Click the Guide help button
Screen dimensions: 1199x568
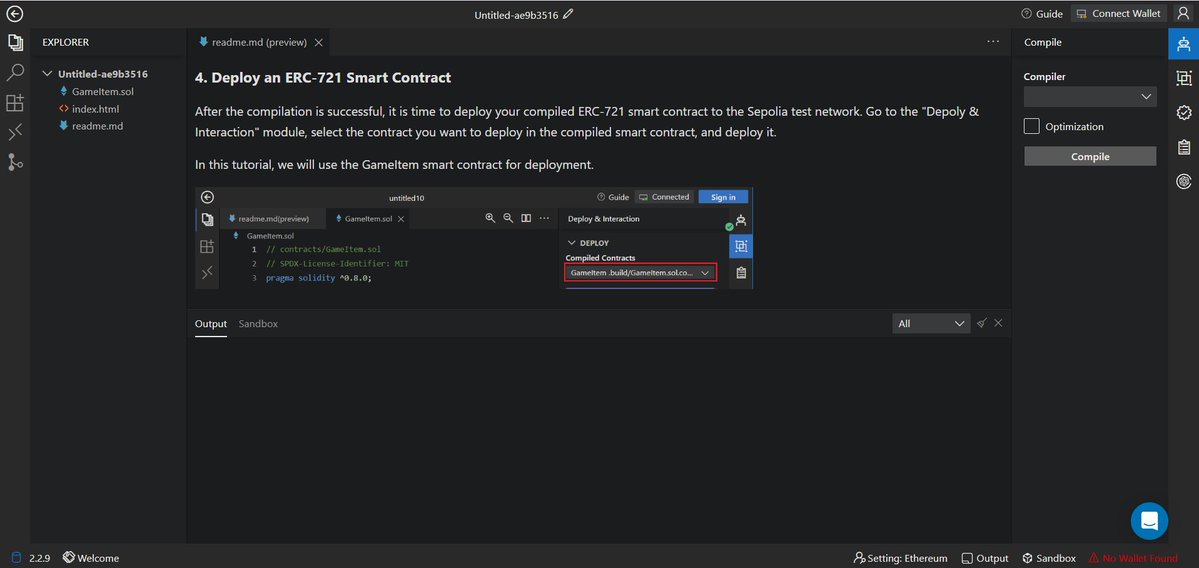1041,14
